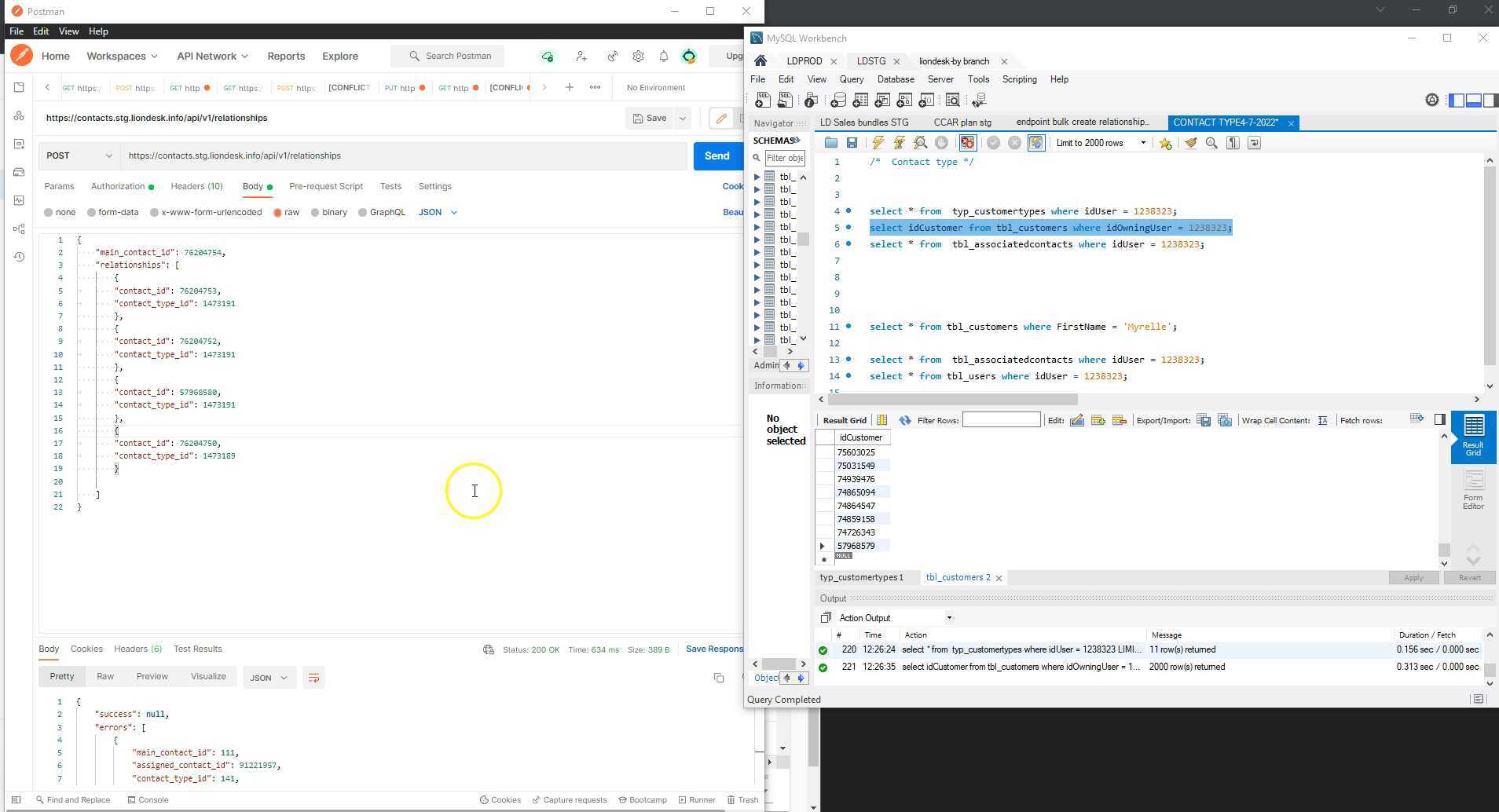Switch to the Authorization tab in Postman
Screen dimensions: 1499x812
pos(116,186)
